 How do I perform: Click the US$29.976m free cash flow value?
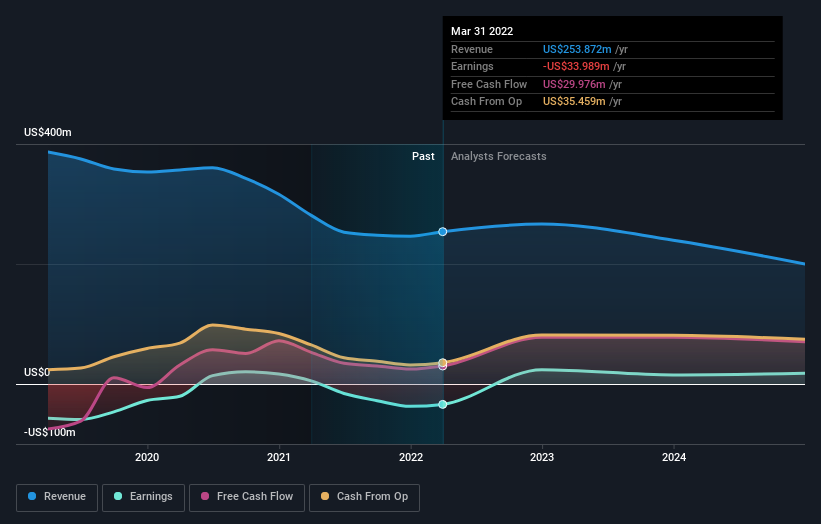[x=574, y=84]
